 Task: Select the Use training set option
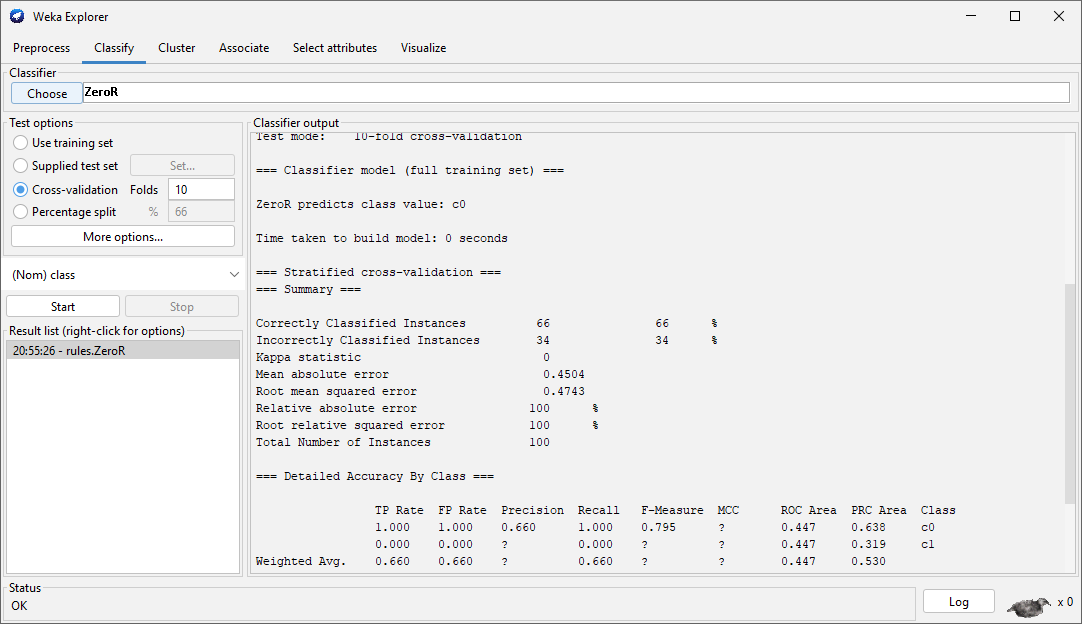tap(21, 143)
